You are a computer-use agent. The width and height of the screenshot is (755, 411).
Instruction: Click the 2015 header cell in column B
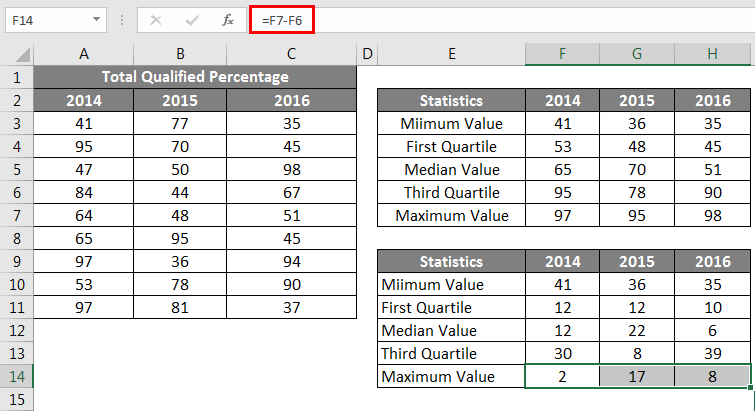pos(180,101)
